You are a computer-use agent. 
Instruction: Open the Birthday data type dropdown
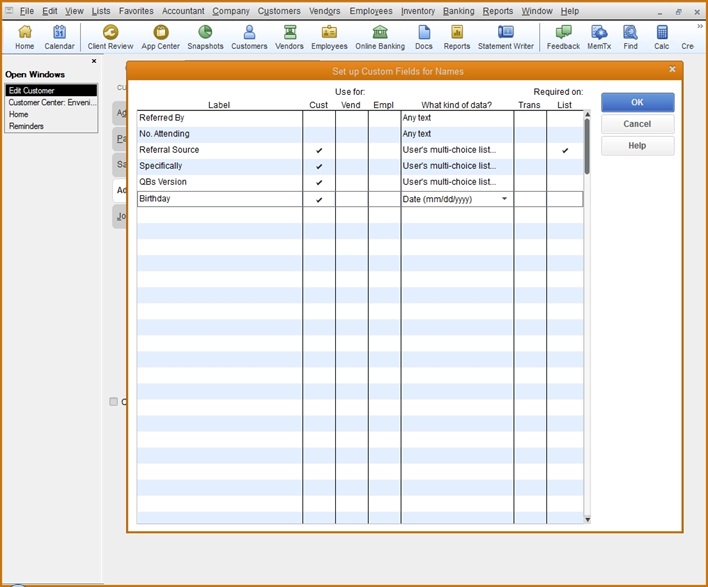point(504,199)
